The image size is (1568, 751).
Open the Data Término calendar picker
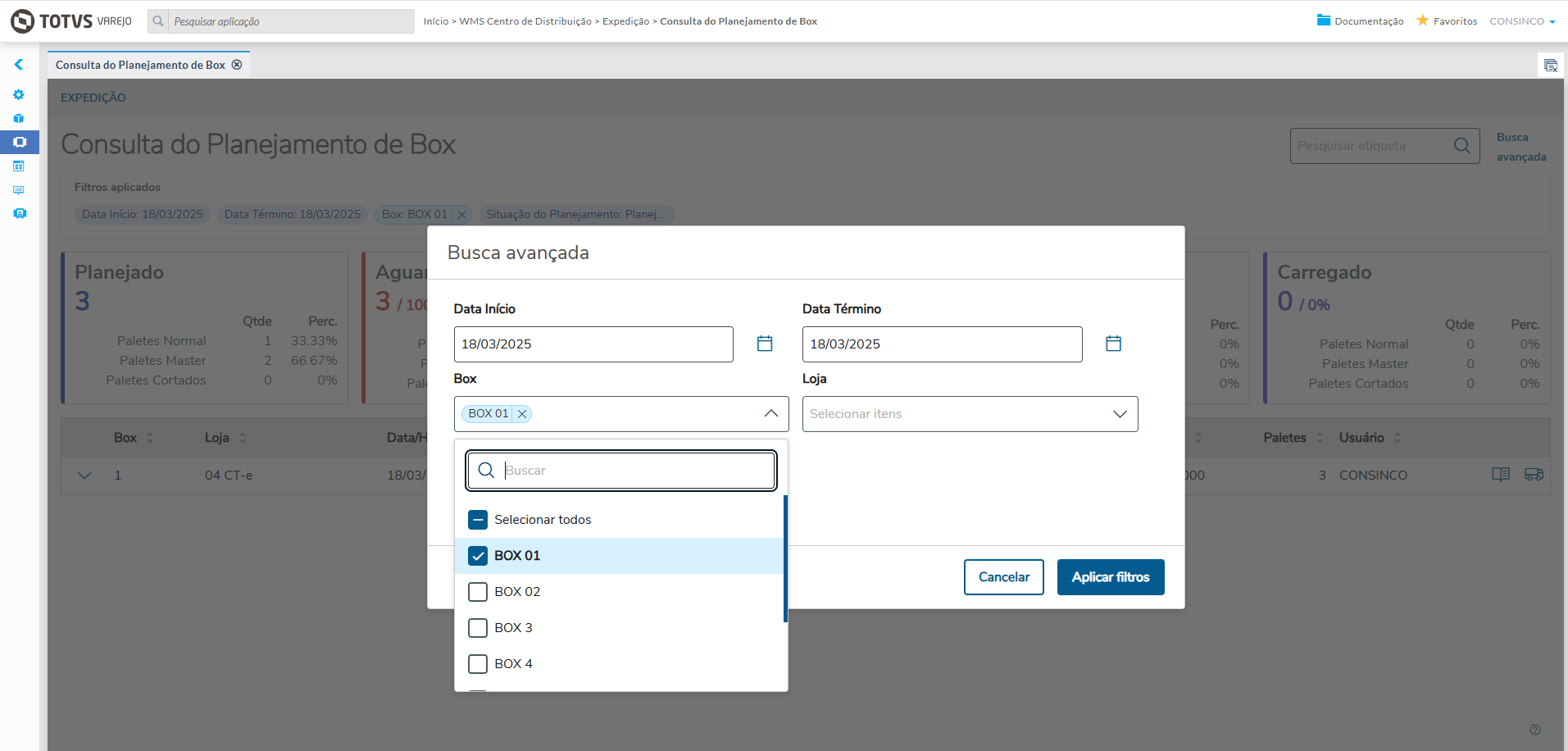[1113, 344]
